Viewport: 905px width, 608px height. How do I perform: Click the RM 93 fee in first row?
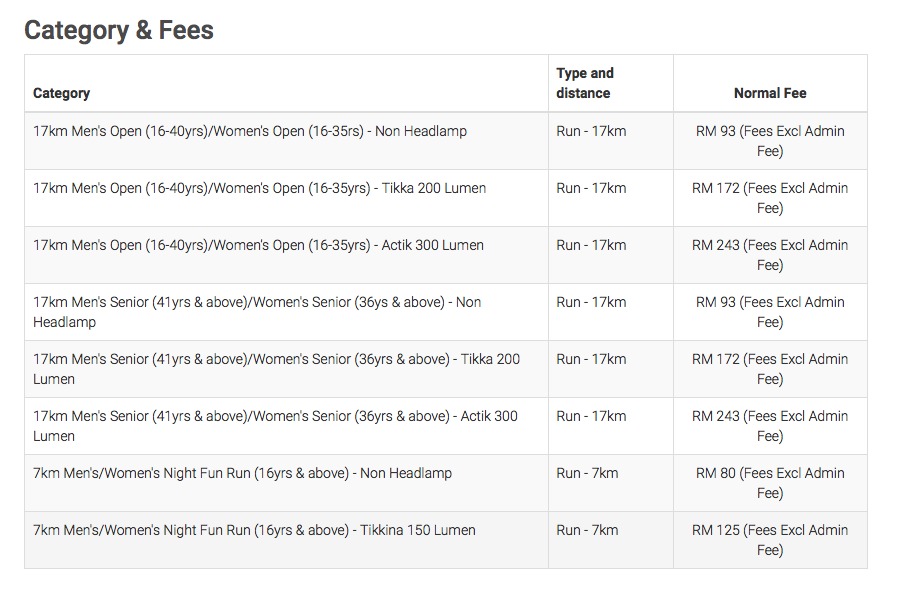(770, 141)
